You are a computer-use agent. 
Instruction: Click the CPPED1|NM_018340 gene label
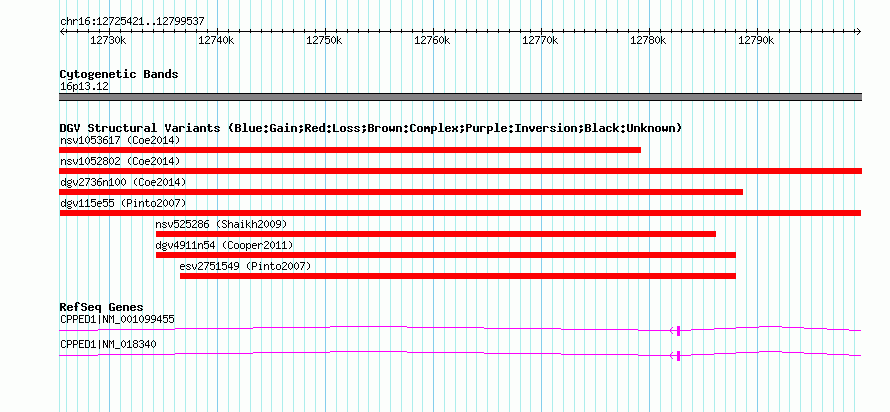(x=108, y=344)
